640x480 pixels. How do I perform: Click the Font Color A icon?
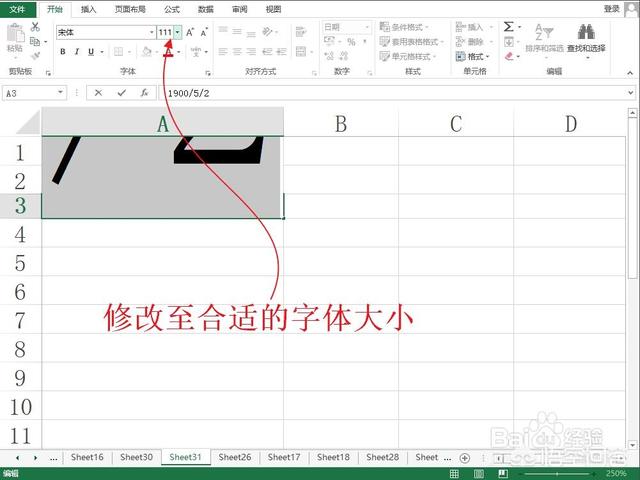169,52
